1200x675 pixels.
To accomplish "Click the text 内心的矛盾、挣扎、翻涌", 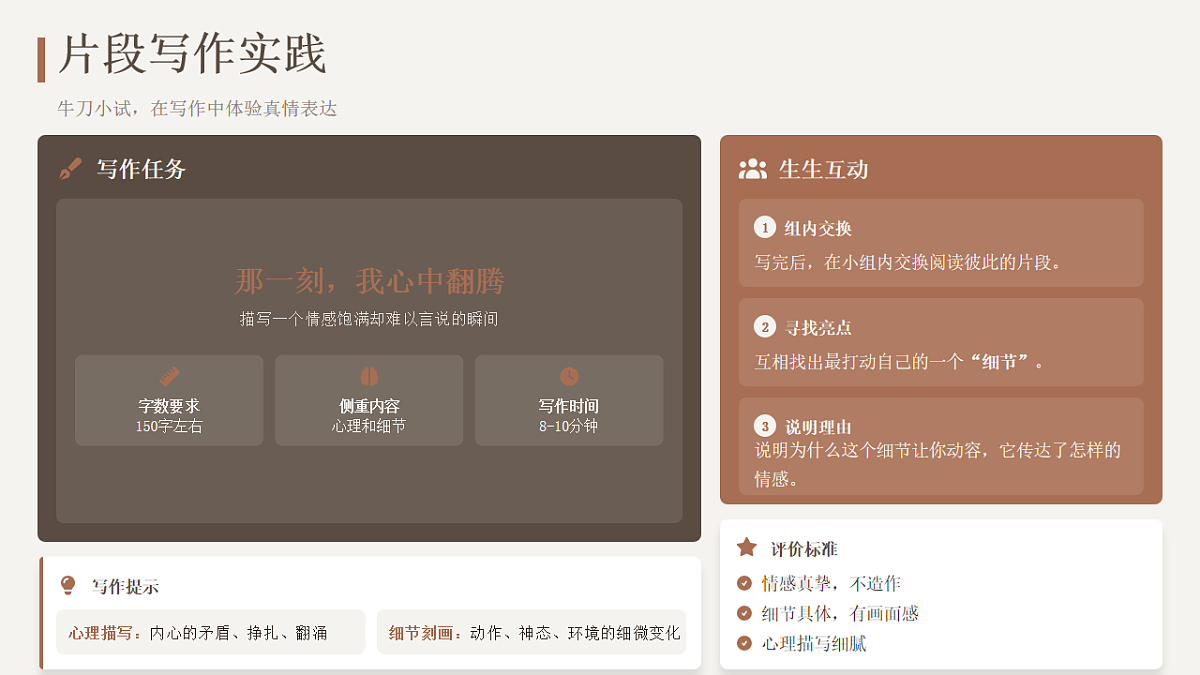I will [x=239, y=632].
